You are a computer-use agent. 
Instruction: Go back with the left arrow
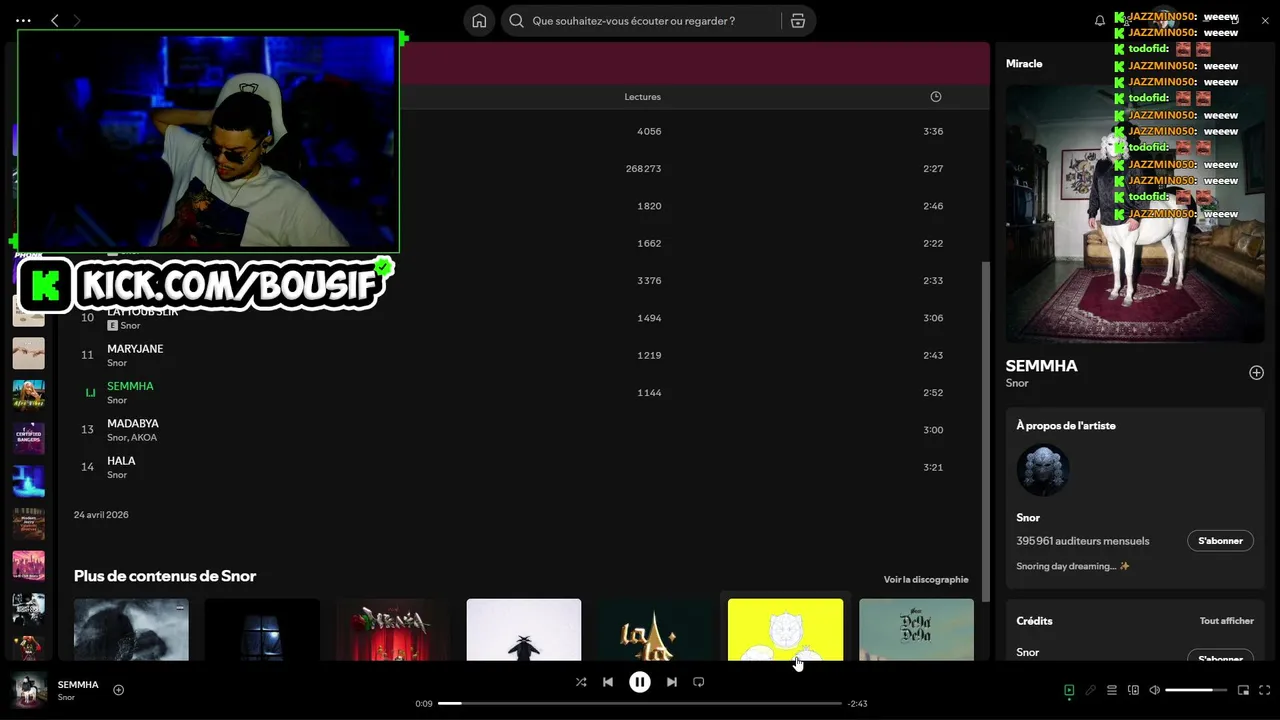point(55,20)
